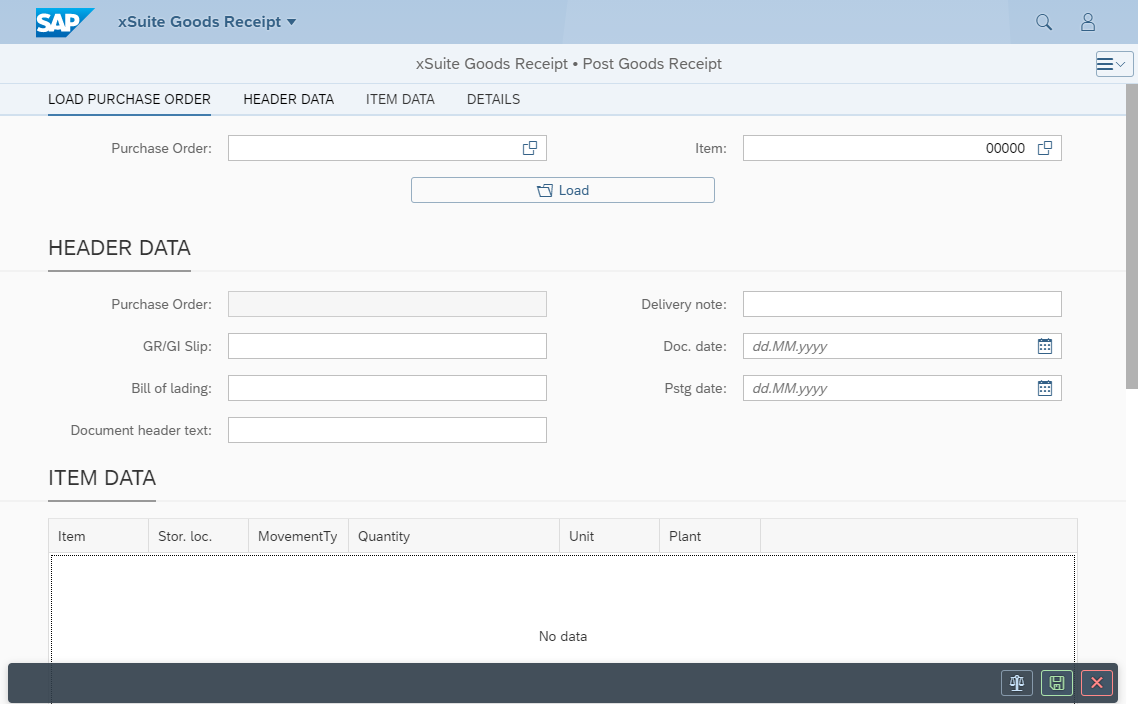Switch to the HEADER DATA tab
1138x704 pixels.
pyautogui.click(x=288, y=99)
